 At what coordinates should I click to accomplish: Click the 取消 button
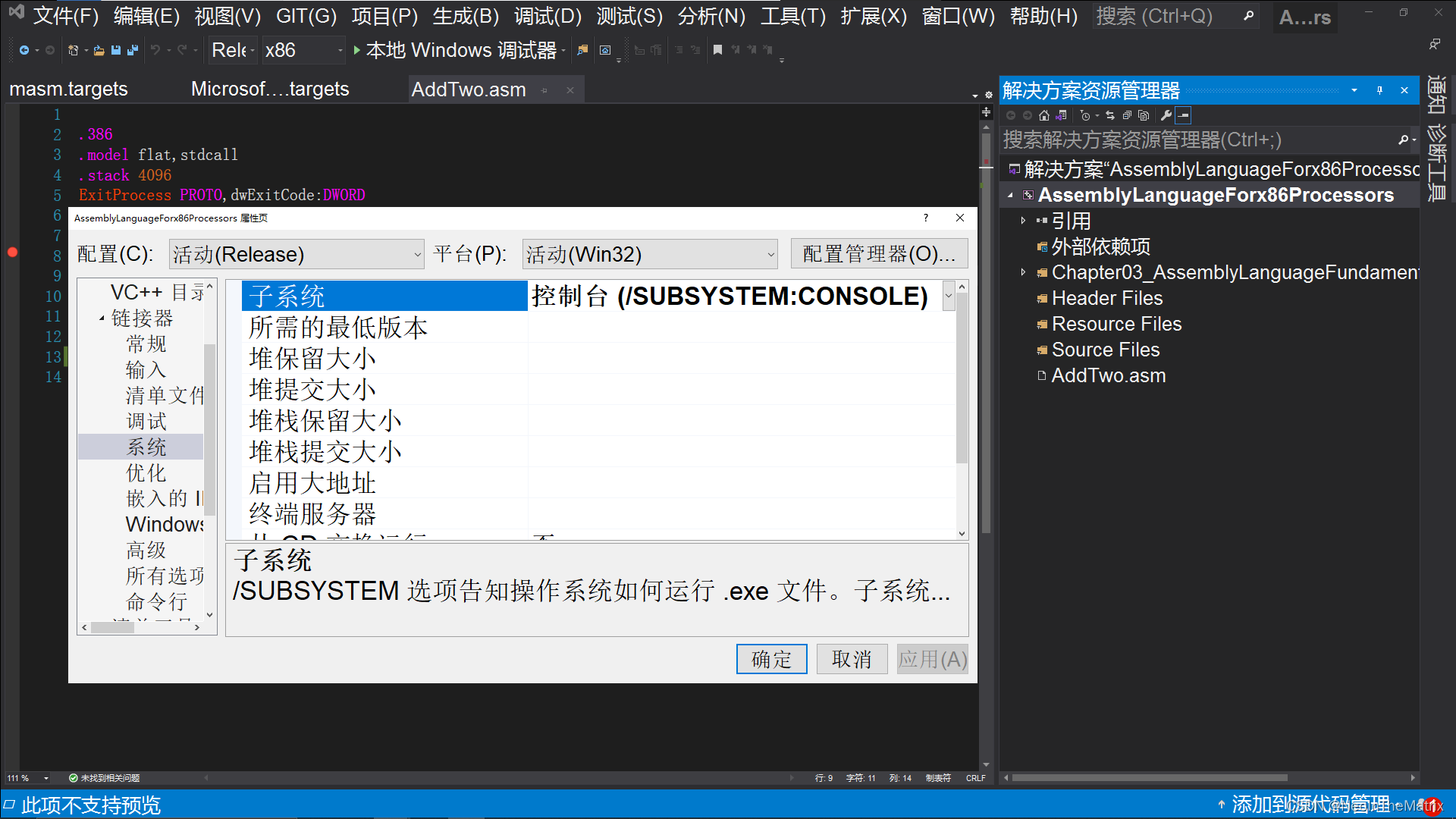click(852, 659)
